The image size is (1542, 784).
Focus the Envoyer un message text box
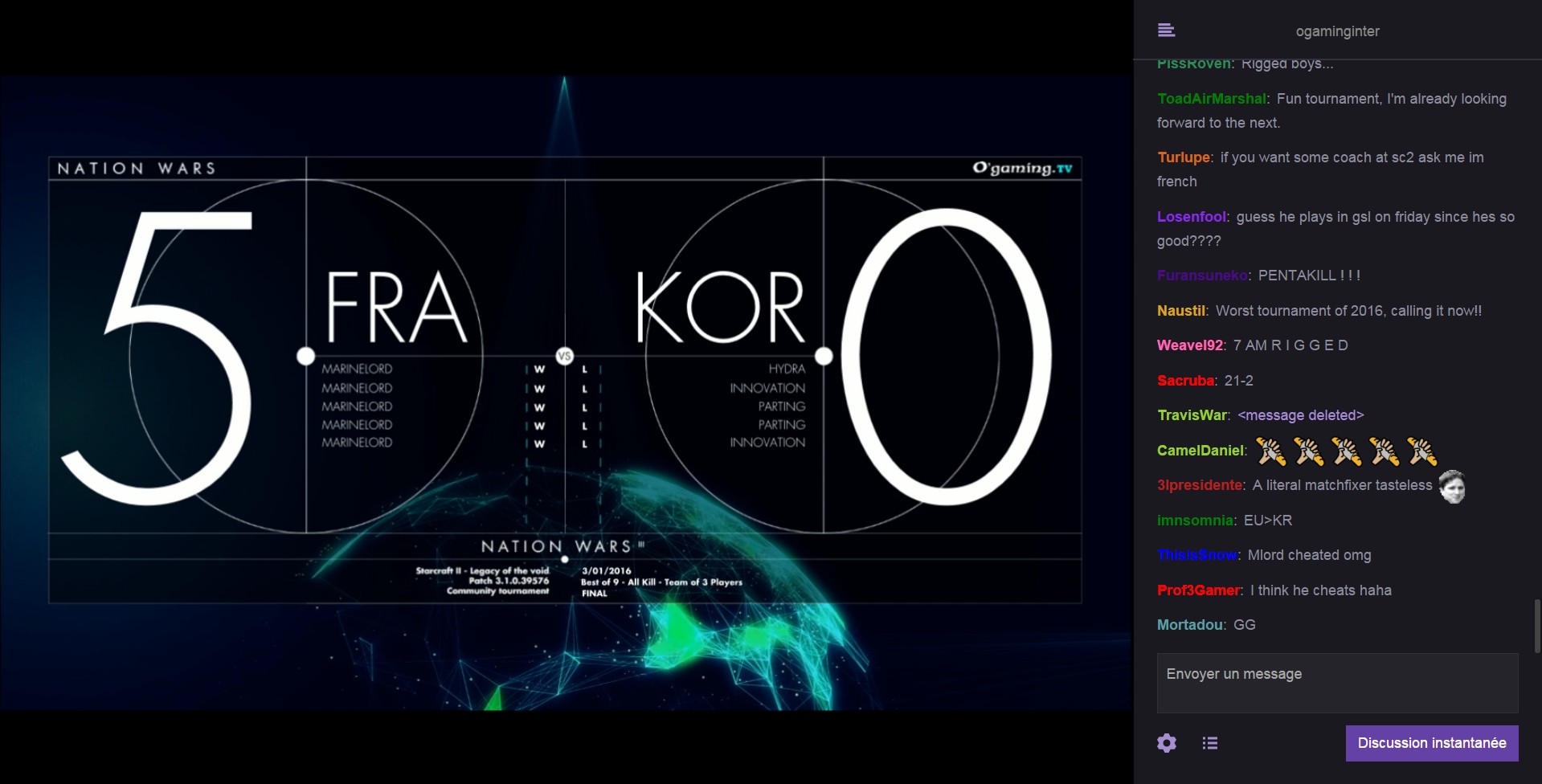(x=1337, y=683)
